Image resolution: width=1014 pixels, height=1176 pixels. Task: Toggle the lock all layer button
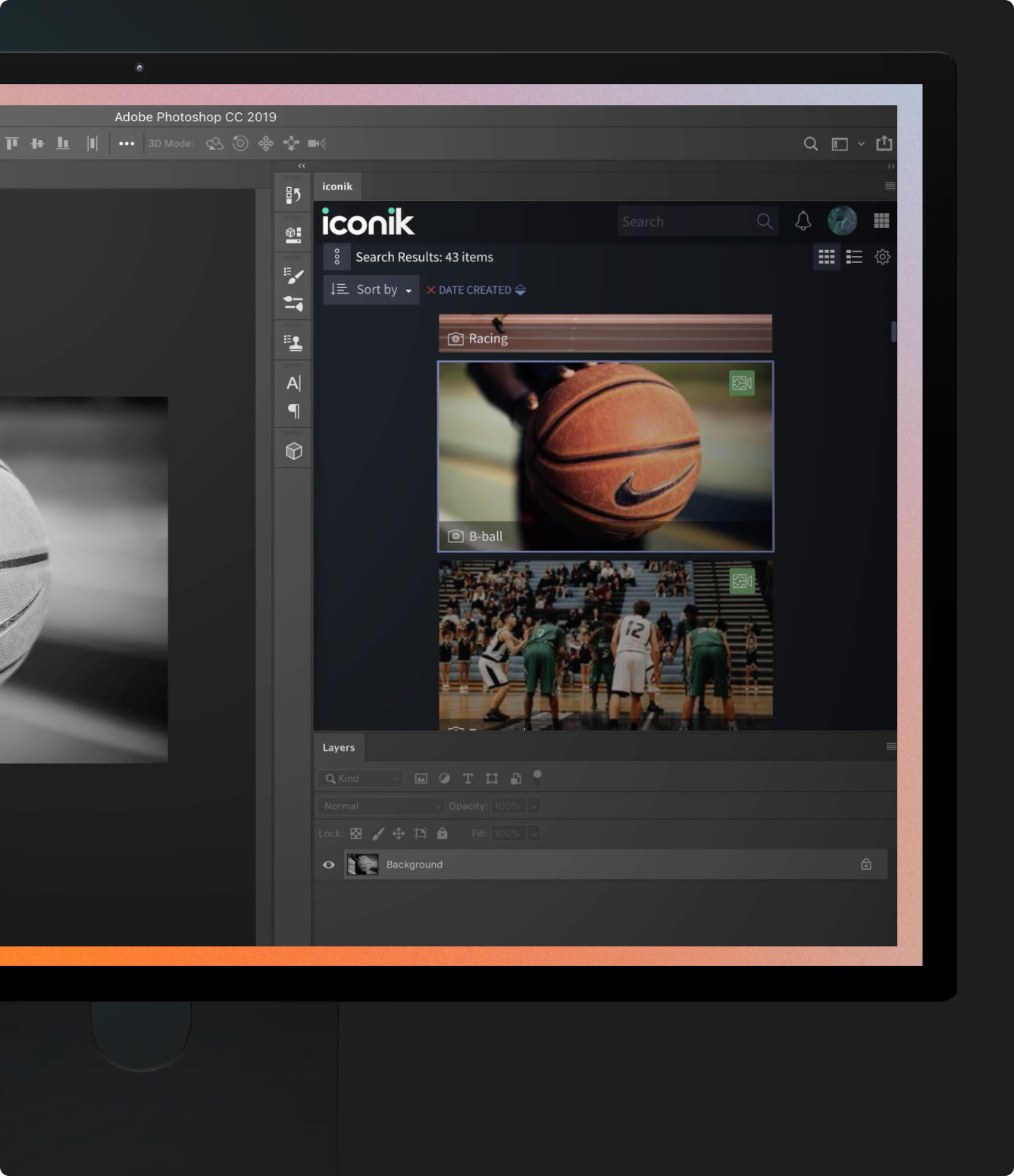(443, 834)
